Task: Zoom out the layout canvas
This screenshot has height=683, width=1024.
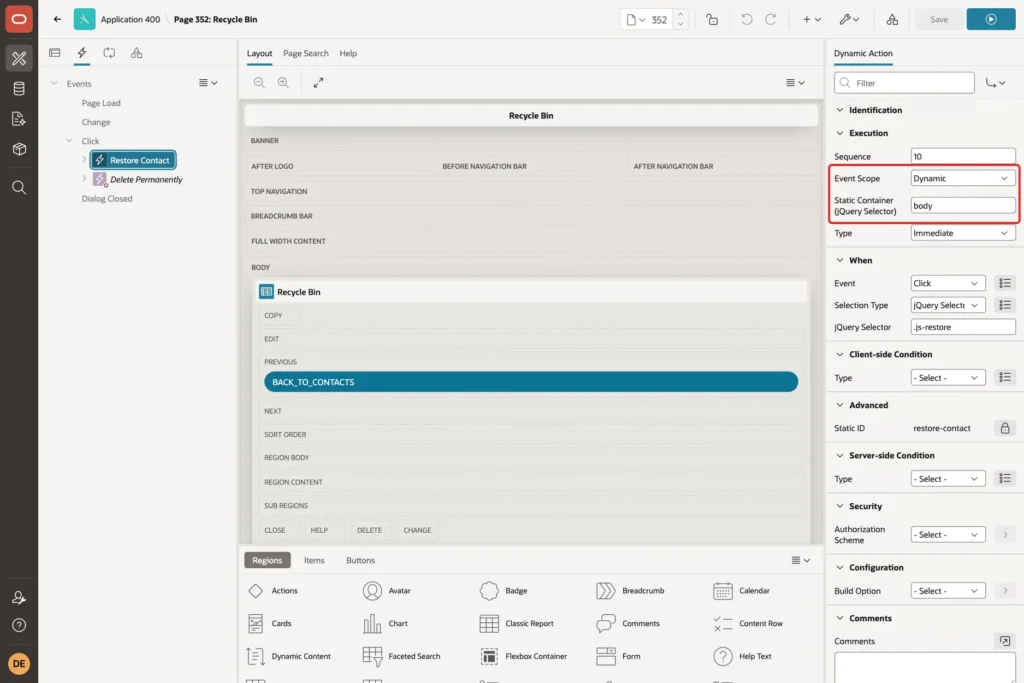Action: 259,82
